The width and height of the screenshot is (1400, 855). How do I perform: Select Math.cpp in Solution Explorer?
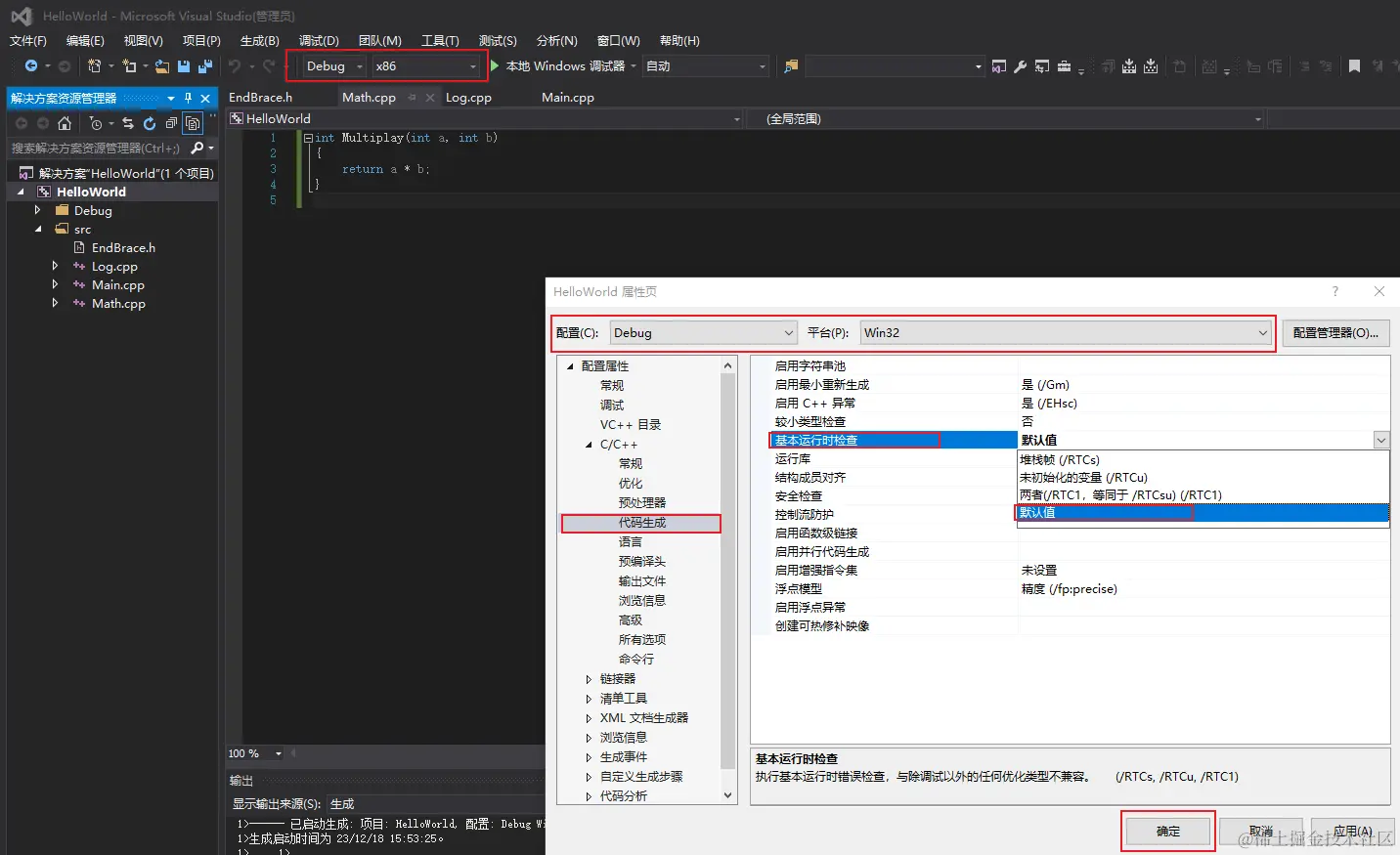pyautogui.click(x=118, y=304)
